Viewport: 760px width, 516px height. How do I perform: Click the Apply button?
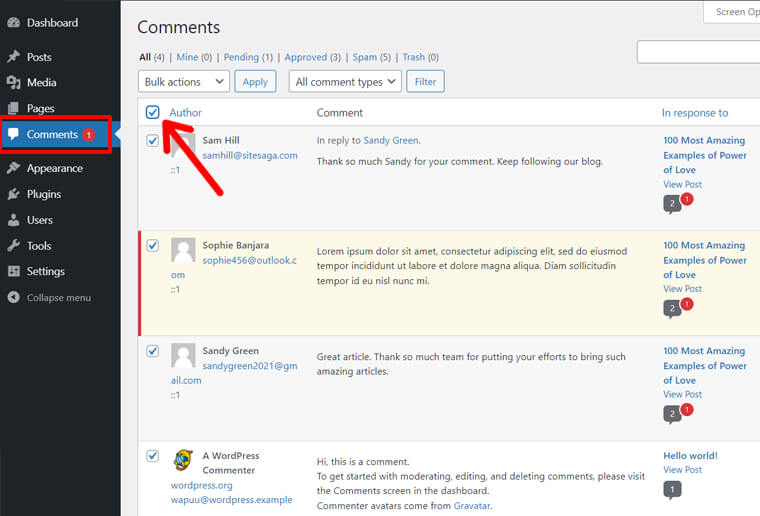[x=255, y=81]
